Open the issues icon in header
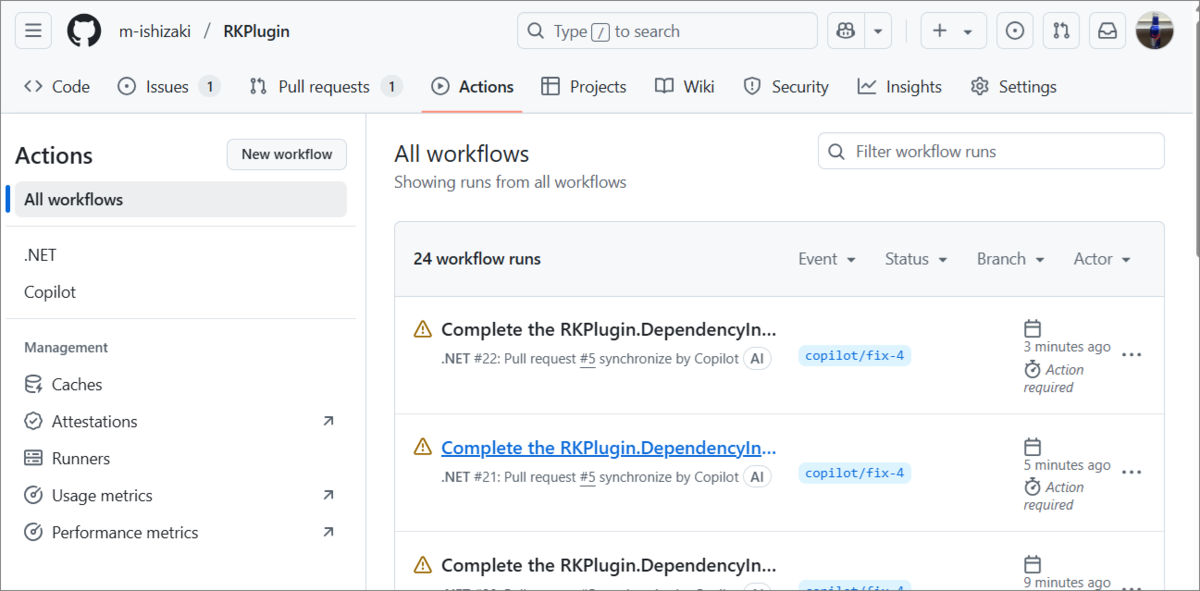This screenshot has width=1200, height=591. (1015, 31)
